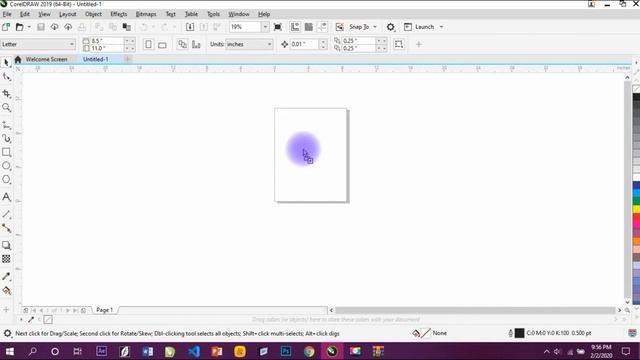Viewport: 640px width, 360px height.
Task: Toggle the Show Grid button
Action: tap(309, 27)
